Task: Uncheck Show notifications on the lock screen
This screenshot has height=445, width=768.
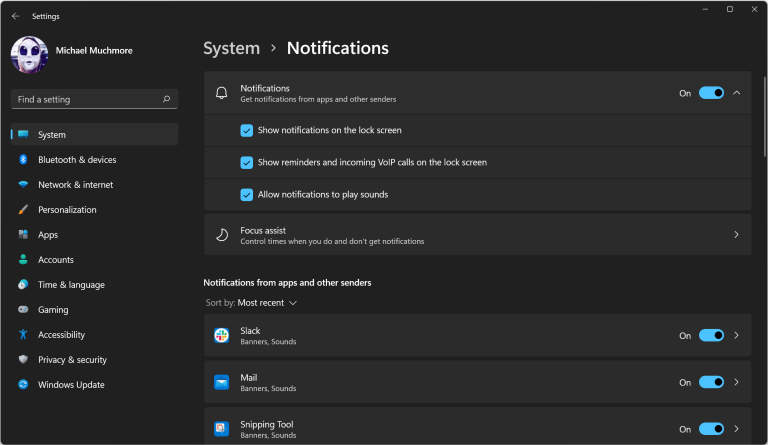Action: coord(246,130)
